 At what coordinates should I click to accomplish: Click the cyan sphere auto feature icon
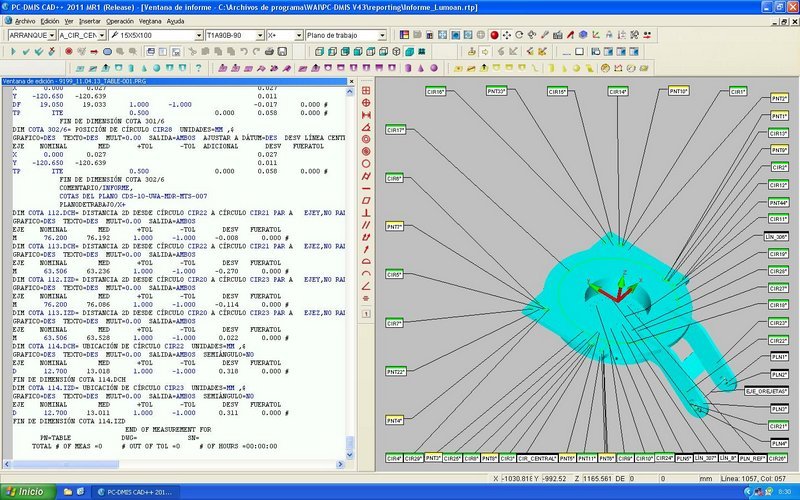pos(157,68)
